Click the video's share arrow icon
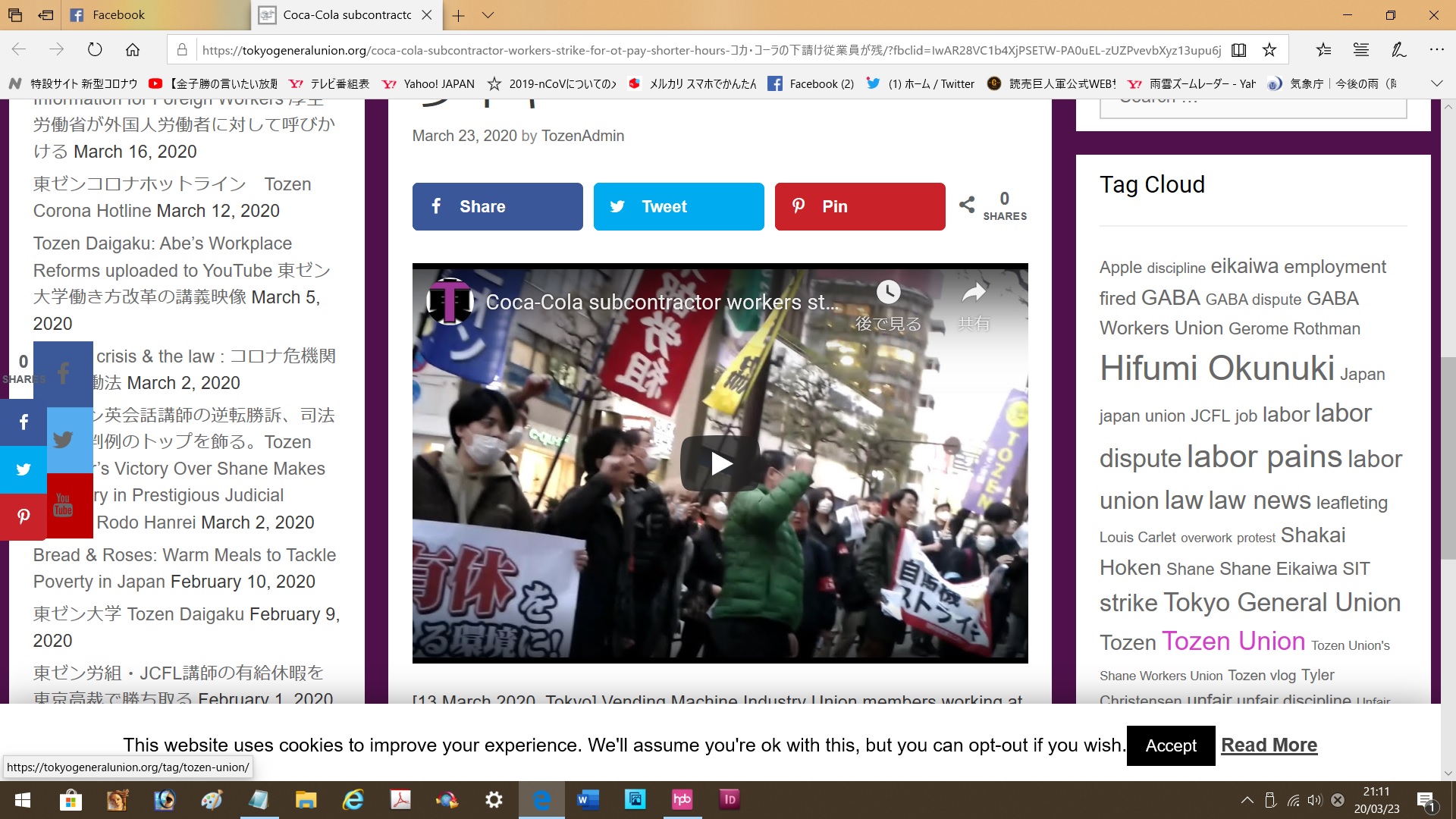The height and width of the screenshot is (819, 1456). coord(974,293)
